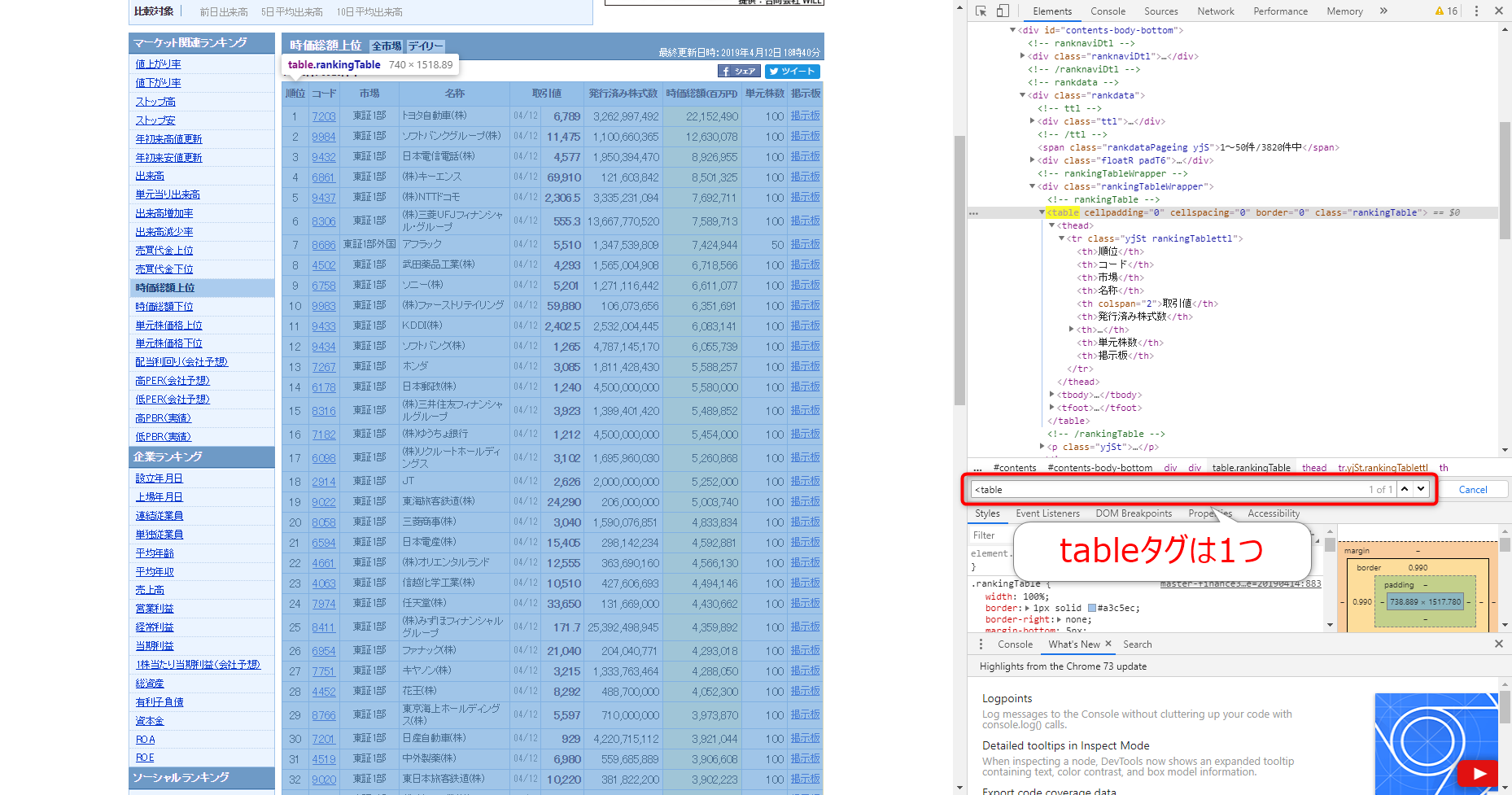Open the Memory tab
Screen dimensions: 1512x795
tap(1344, 11)
